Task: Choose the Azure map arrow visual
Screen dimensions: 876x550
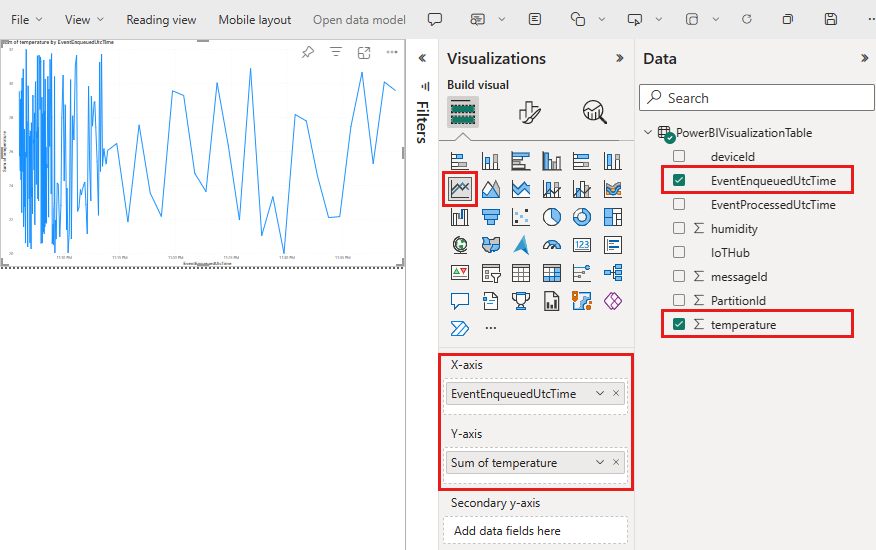Action: click(x=521, y=245)
